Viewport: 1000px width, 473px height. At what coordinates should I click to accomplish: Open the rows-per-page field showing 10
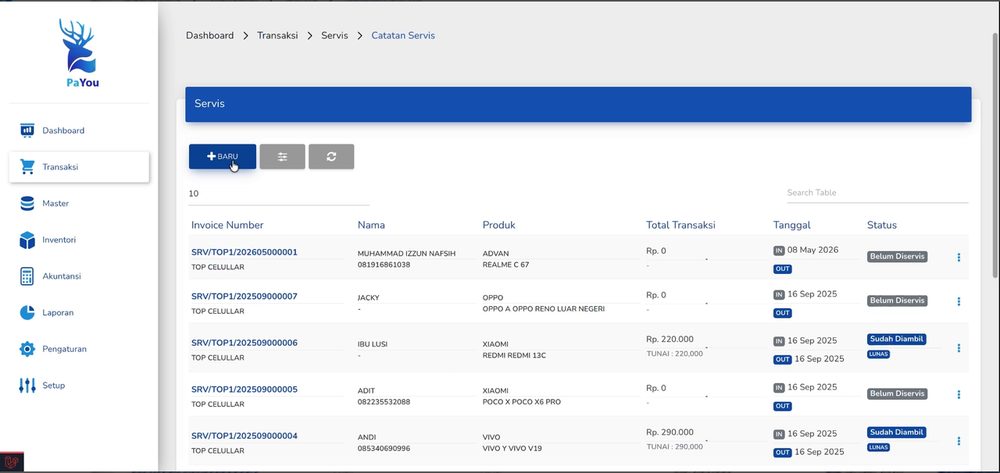click(279, 194)
